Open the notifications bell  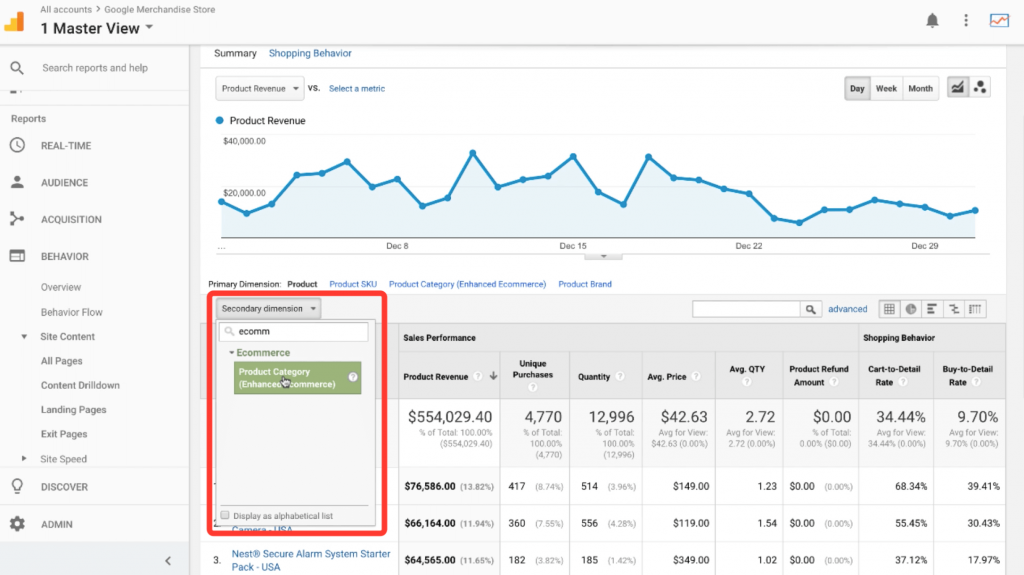coord(932,21)
